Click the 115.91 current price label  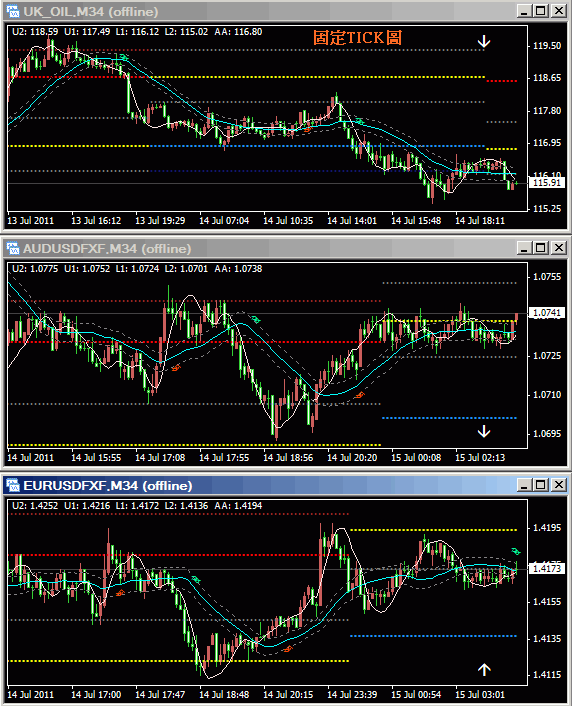[546, 182]
